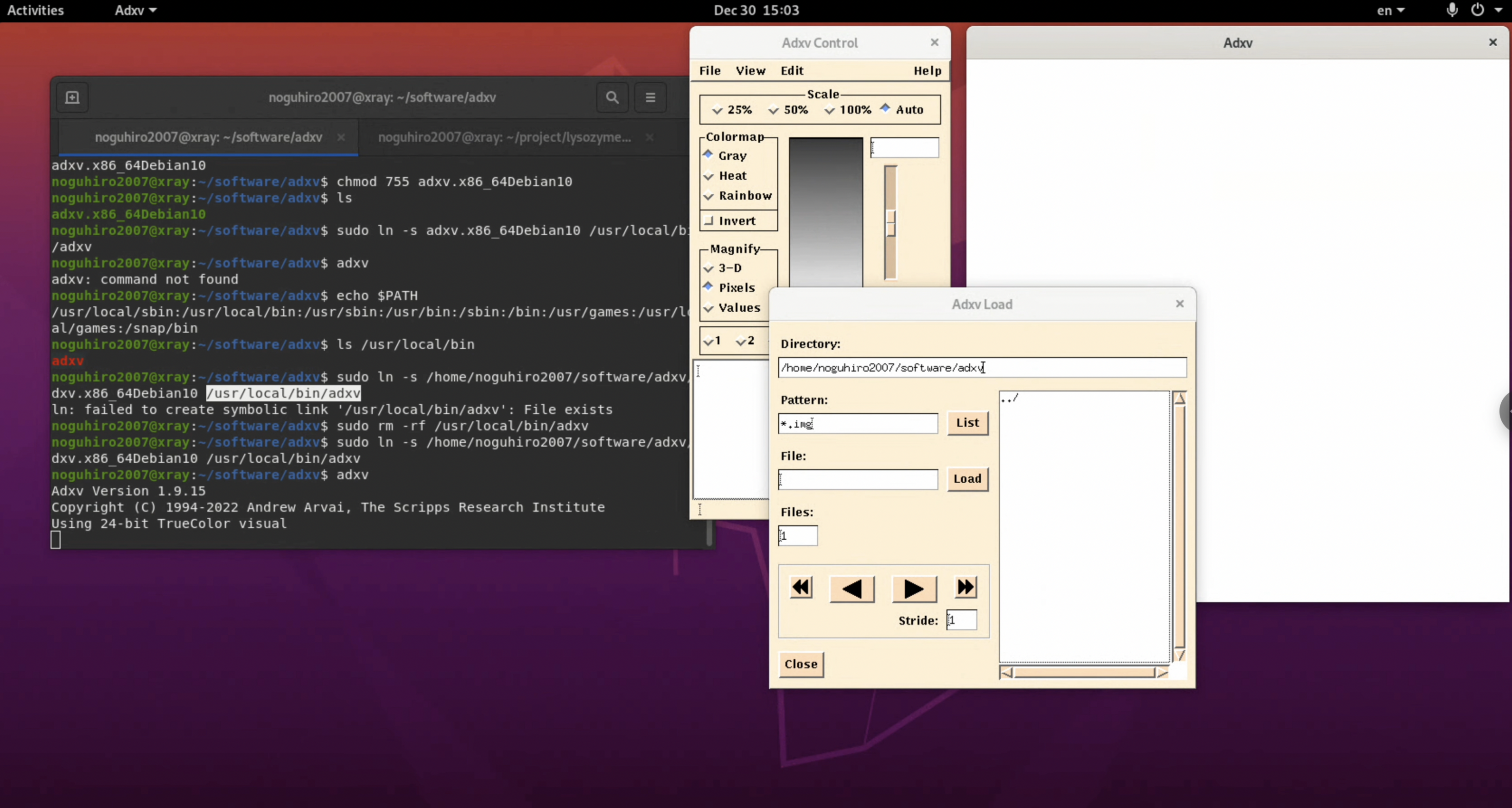Switch to the project/lysozyme terminal tab
The width and height of the screenshot is (1512, 808).
click(504, 137)
